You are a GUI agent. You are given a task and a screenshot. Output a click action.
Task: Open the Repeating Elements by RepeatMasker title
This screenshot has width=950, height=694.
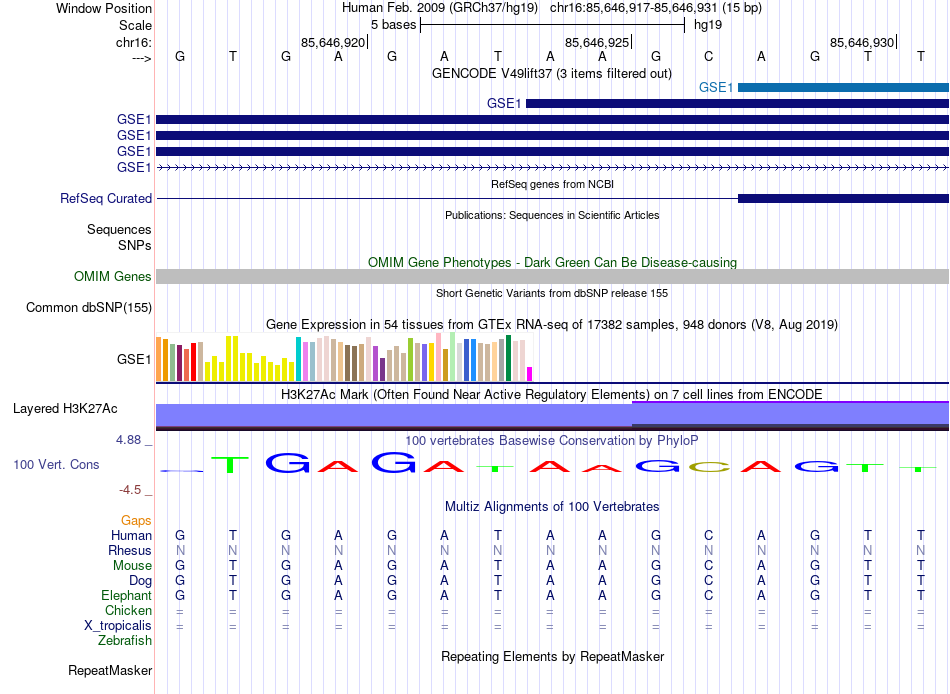(552, 657)
